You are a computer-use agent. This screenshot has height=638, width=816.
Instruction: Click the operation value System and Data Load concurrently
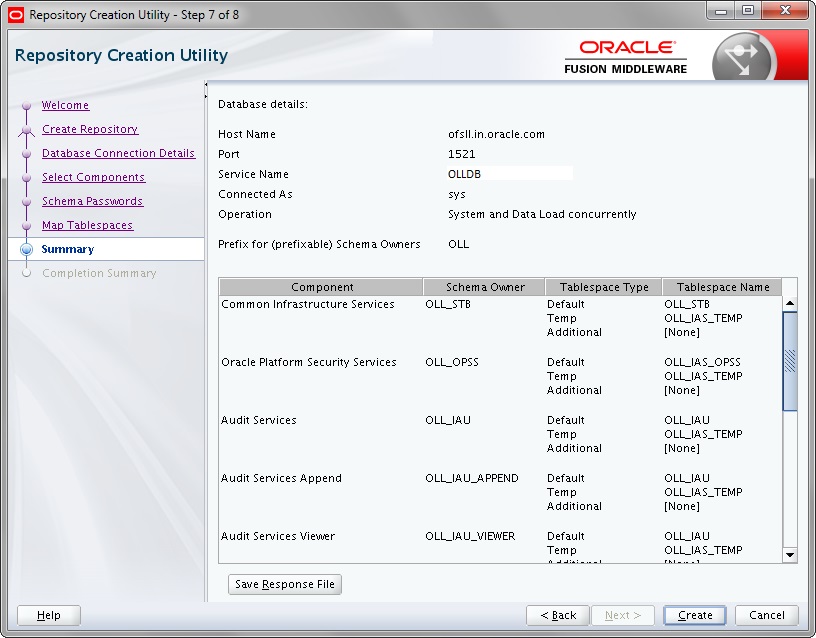[542, 214]
